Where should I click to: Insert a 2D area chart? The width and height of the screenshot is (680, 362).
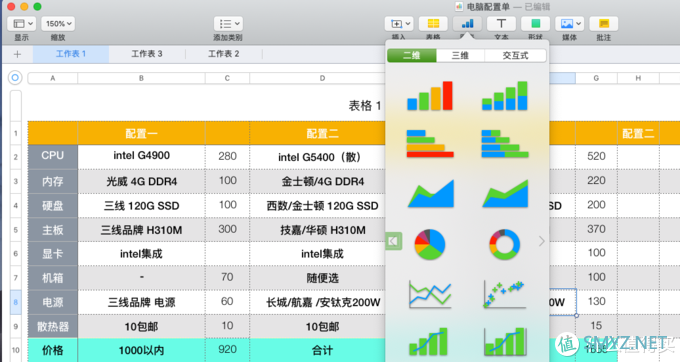431,193
